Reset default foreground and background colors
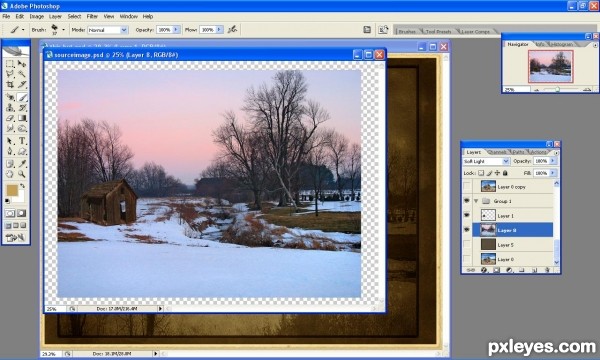 point(8,200)
